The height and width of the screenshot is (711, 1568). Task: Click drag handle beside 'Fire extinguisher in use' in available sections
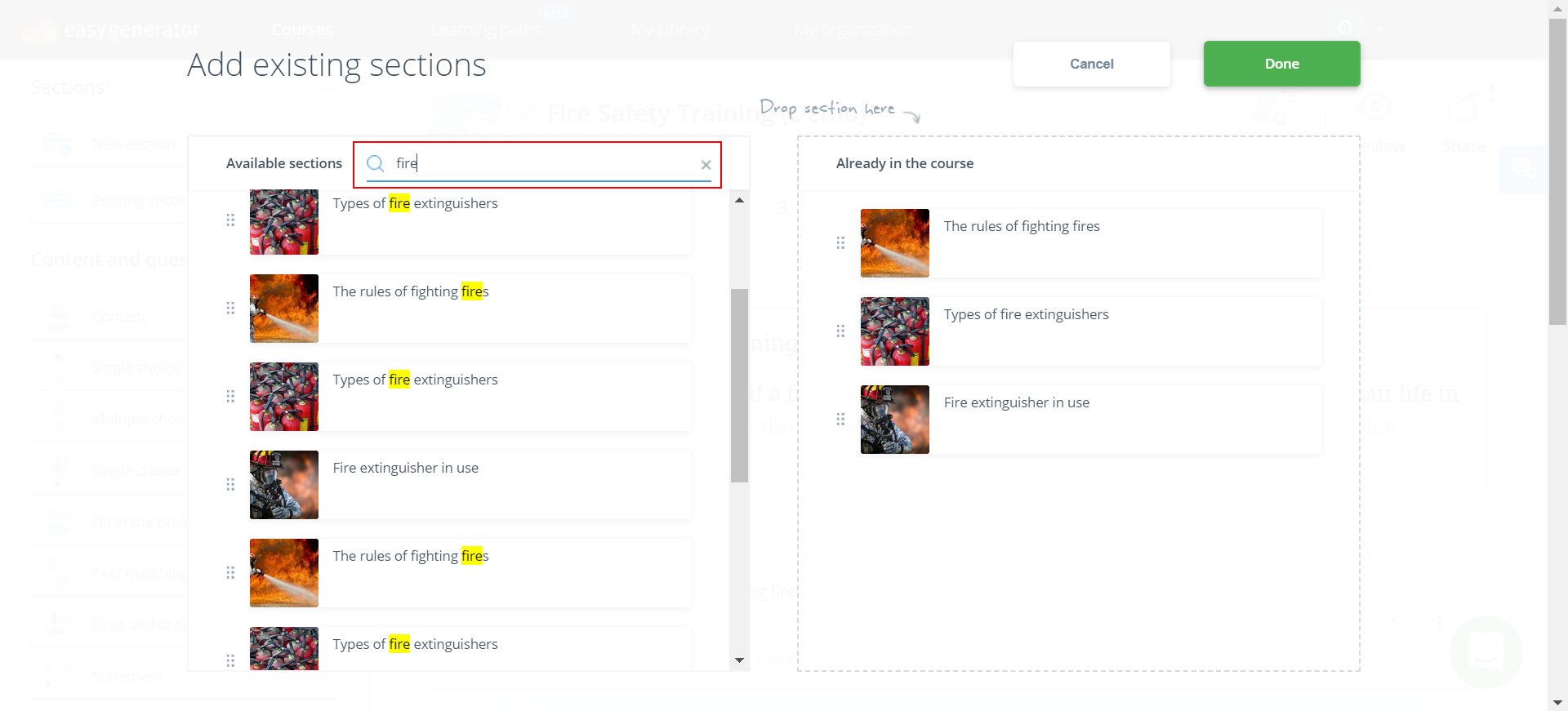tap(230, 485)
